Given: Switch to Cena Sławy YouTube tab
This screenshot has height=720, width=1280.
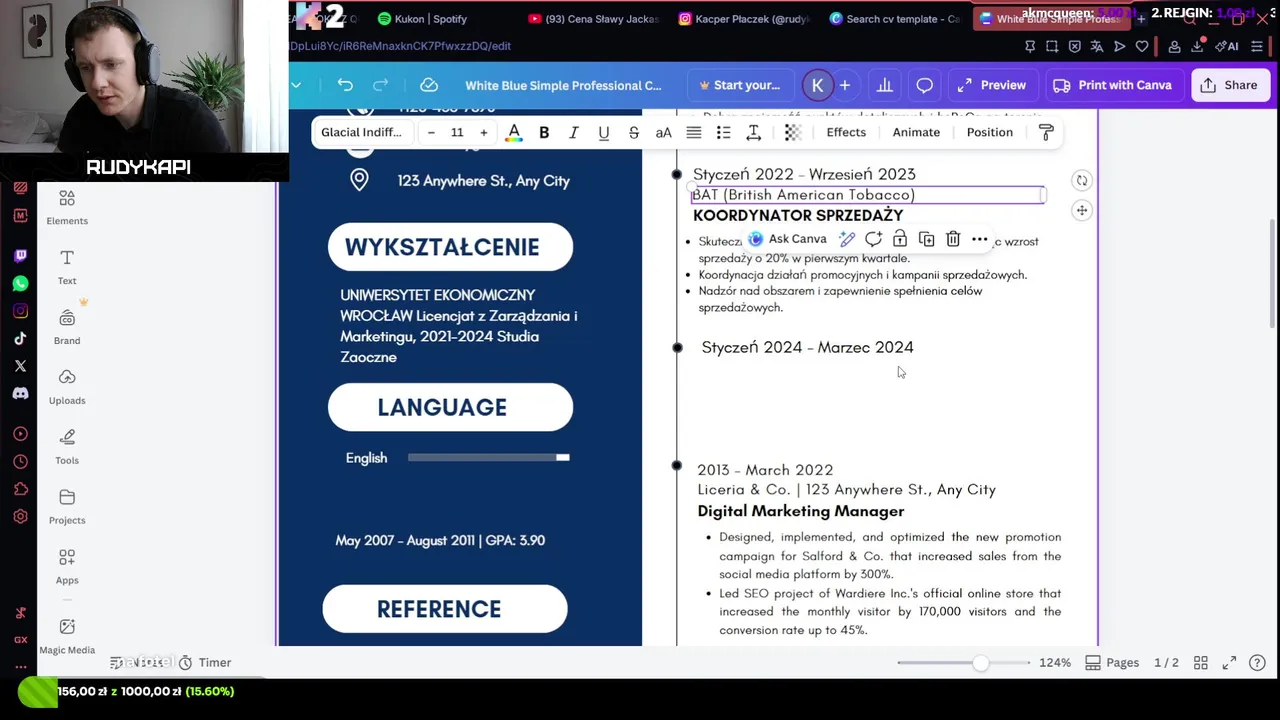Looking at the screenshot, I should click(x=593, y=18).
